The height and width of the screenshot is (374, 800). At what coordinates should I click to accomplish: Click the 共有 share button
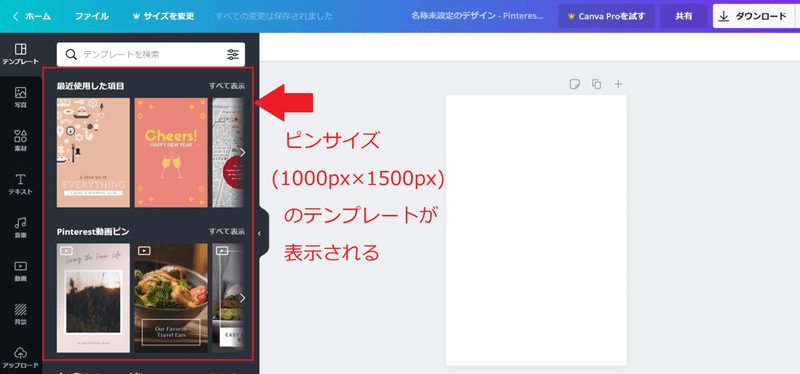pyautogui.click(x=684, y=16)
